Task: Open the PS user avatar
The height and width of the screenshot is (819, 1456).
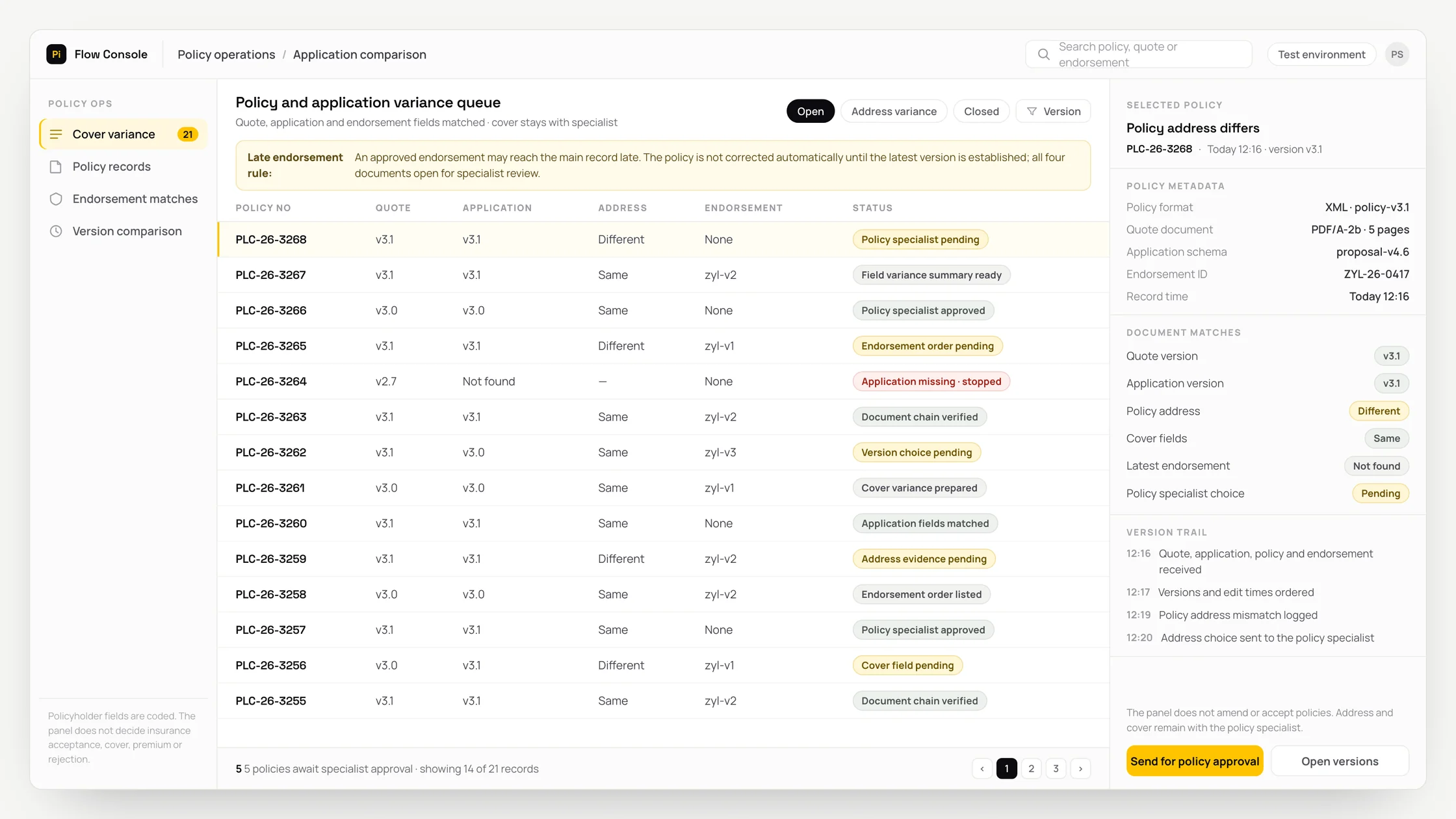Action: pos(1397,55)
